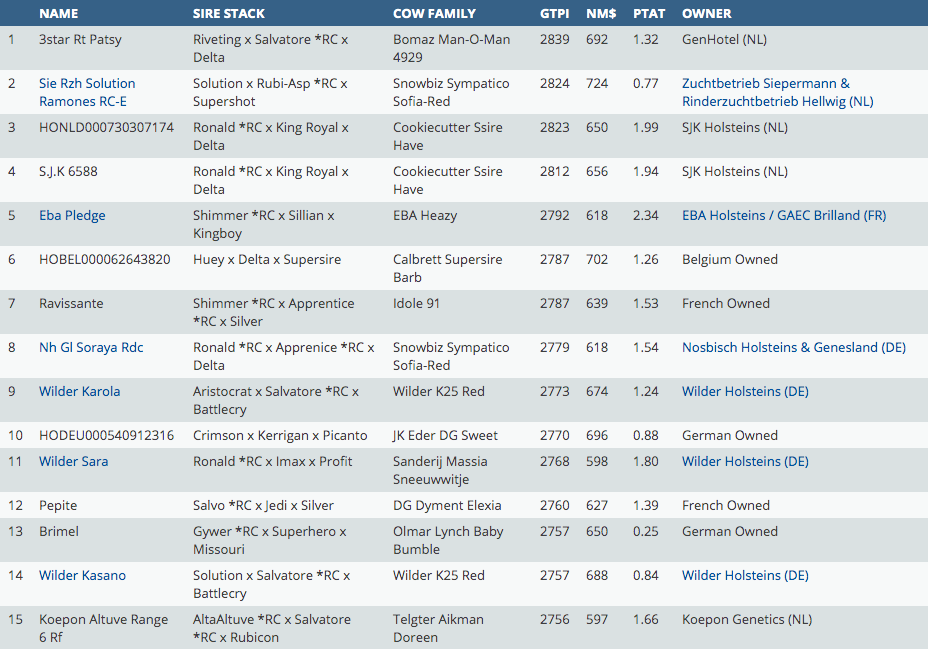928x649 pixels.
Task: Click the PTAT column header
Action: tap(649, 13)
